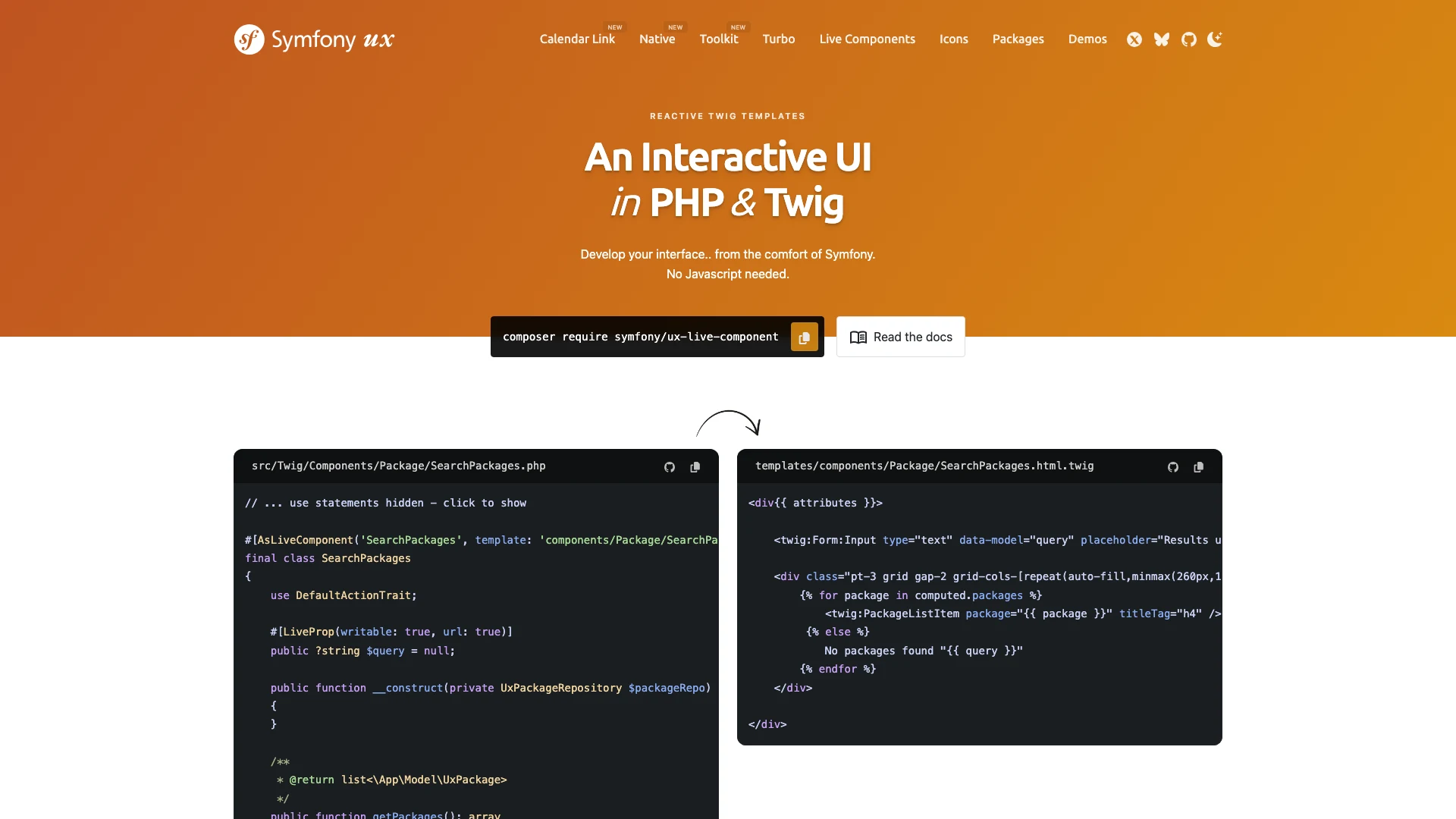Viewport: 1456px width, 819px height.
Task: Click the '<div{{ attributes }}>' line
Action: point(815,503)
